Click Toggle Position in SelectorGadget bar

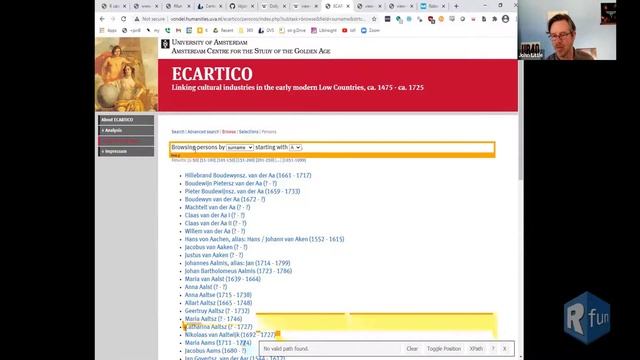click(444, 349)
